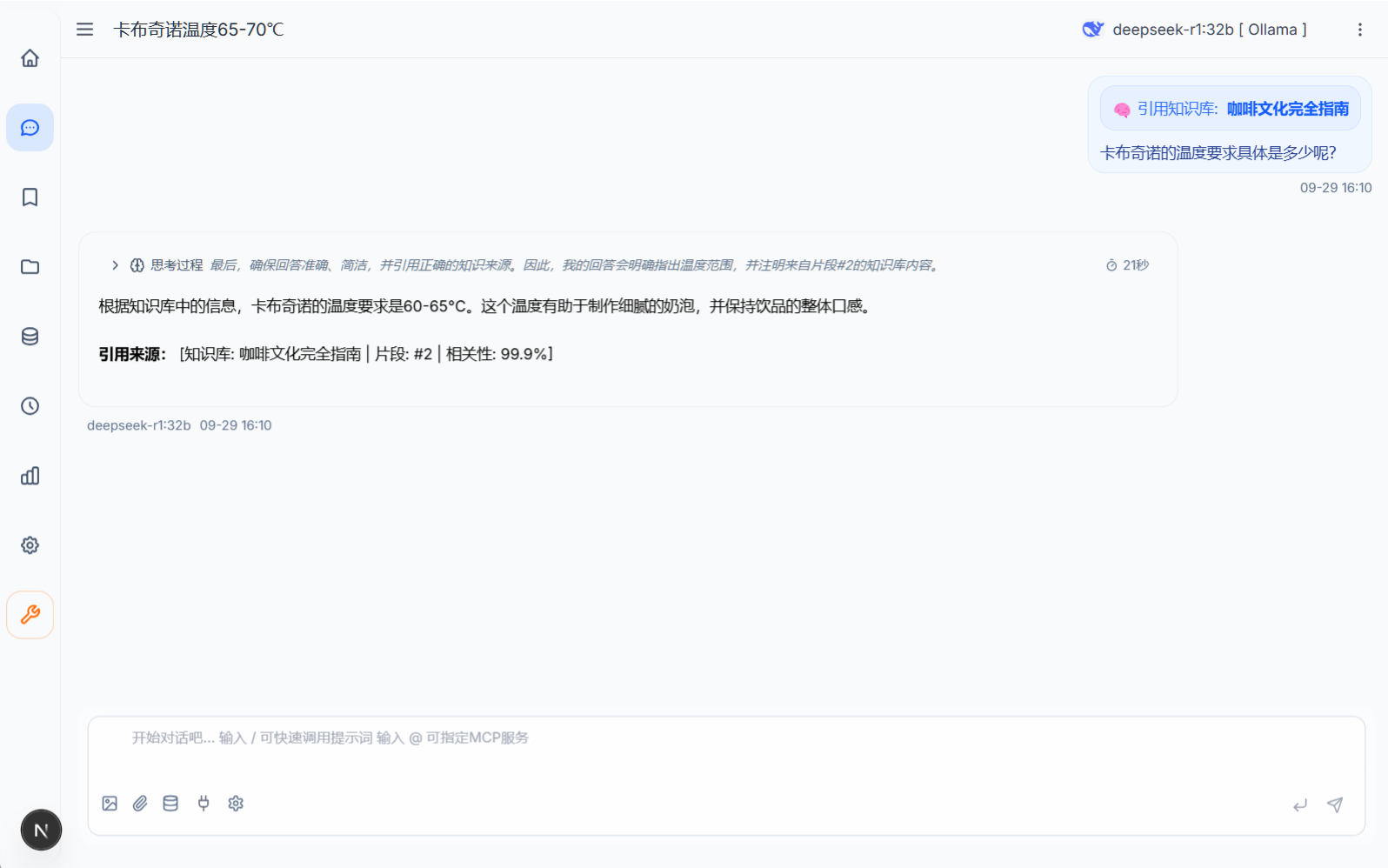Open the history clock sidebar icon

(x=30, y=406)
